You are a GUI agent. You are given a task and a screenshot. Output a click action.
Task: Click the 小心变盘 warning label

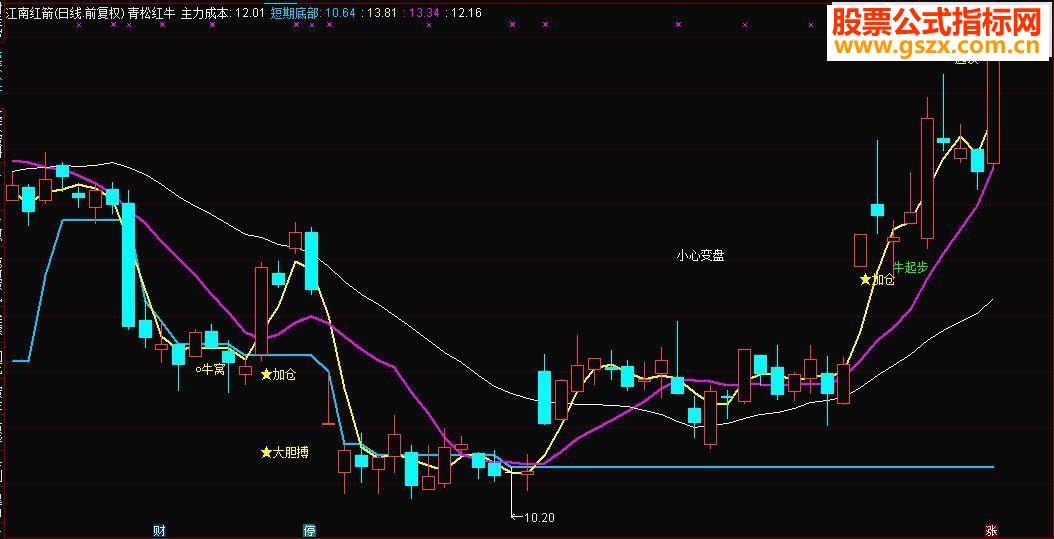coord(700,256)
